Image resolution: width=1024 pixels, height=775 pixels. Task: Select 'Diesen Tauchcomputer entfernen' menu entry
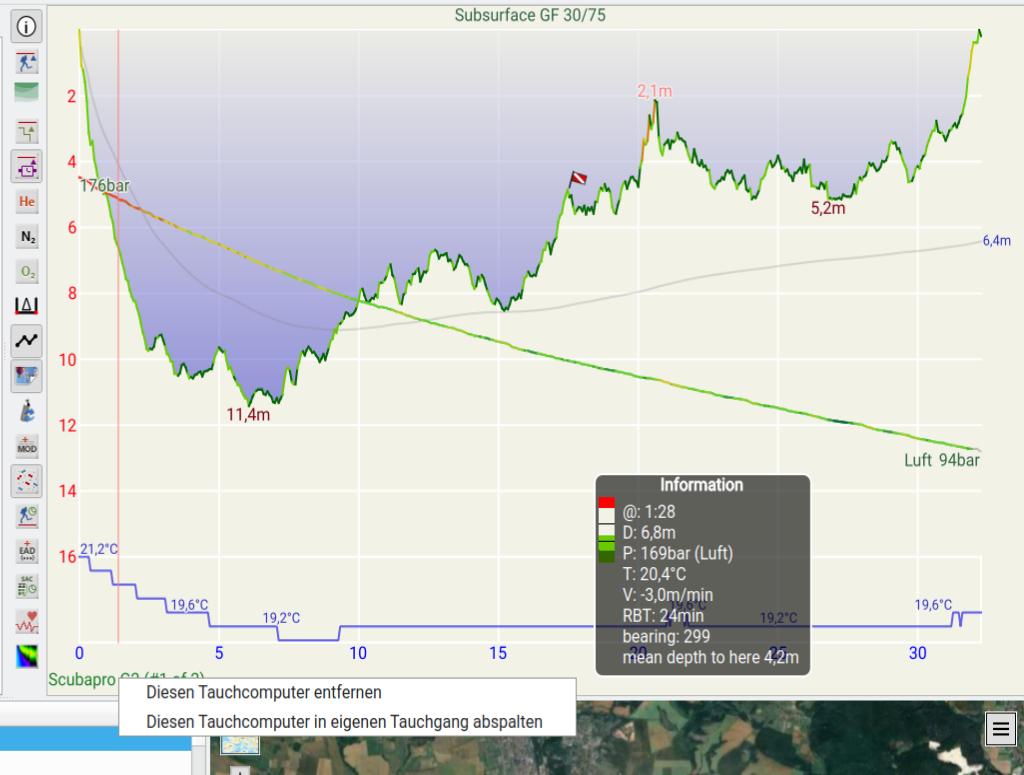tap(264, 692)
